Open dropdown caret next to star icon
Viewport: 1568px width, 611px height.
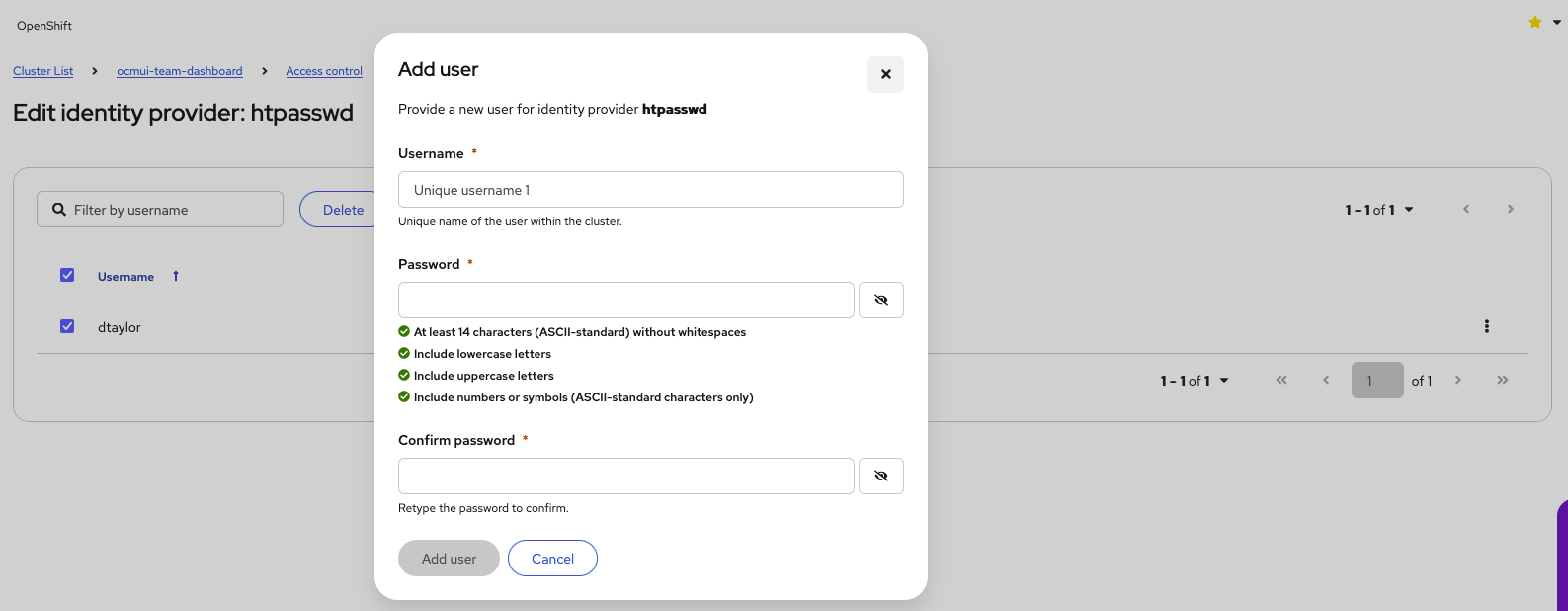pos(1557,22)
